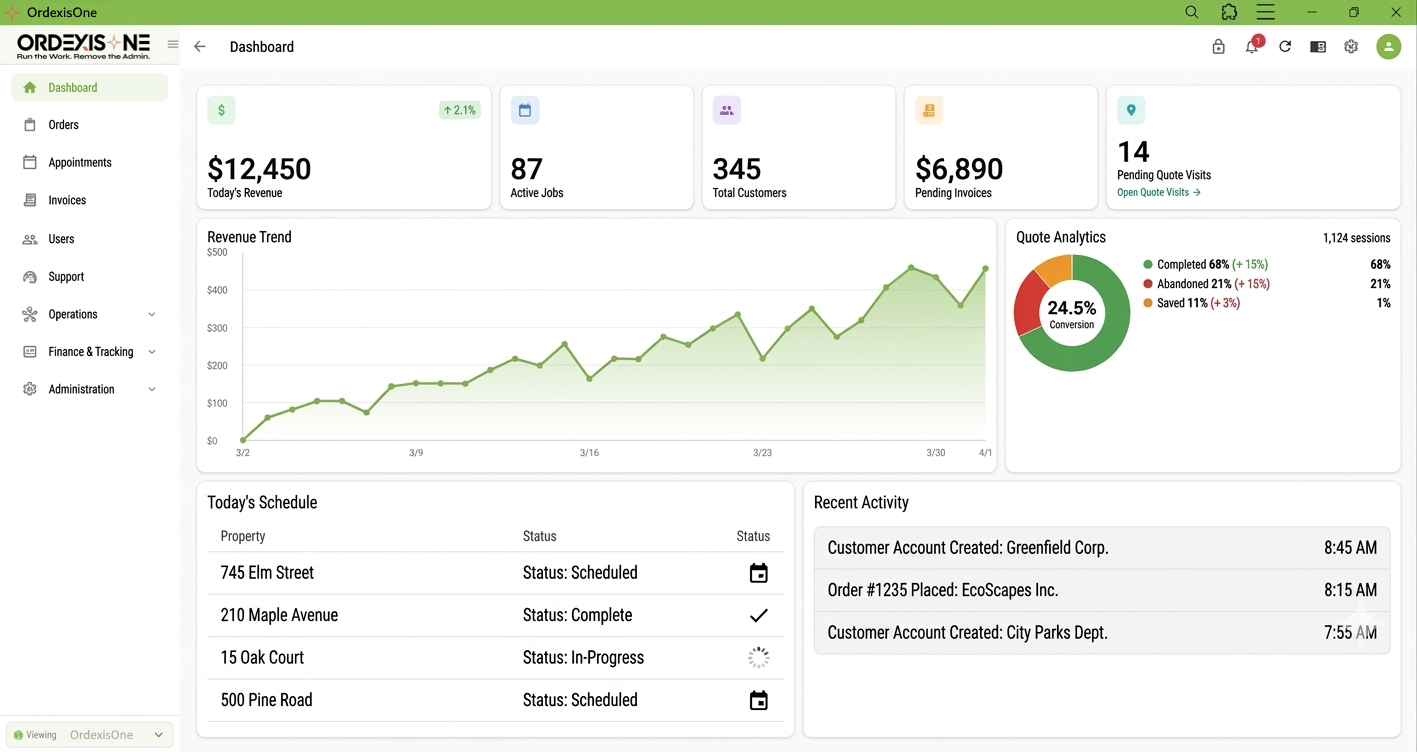Open the Invoices page
The height and width of the screenshot is (752, 1417).
tap(66, 200)
